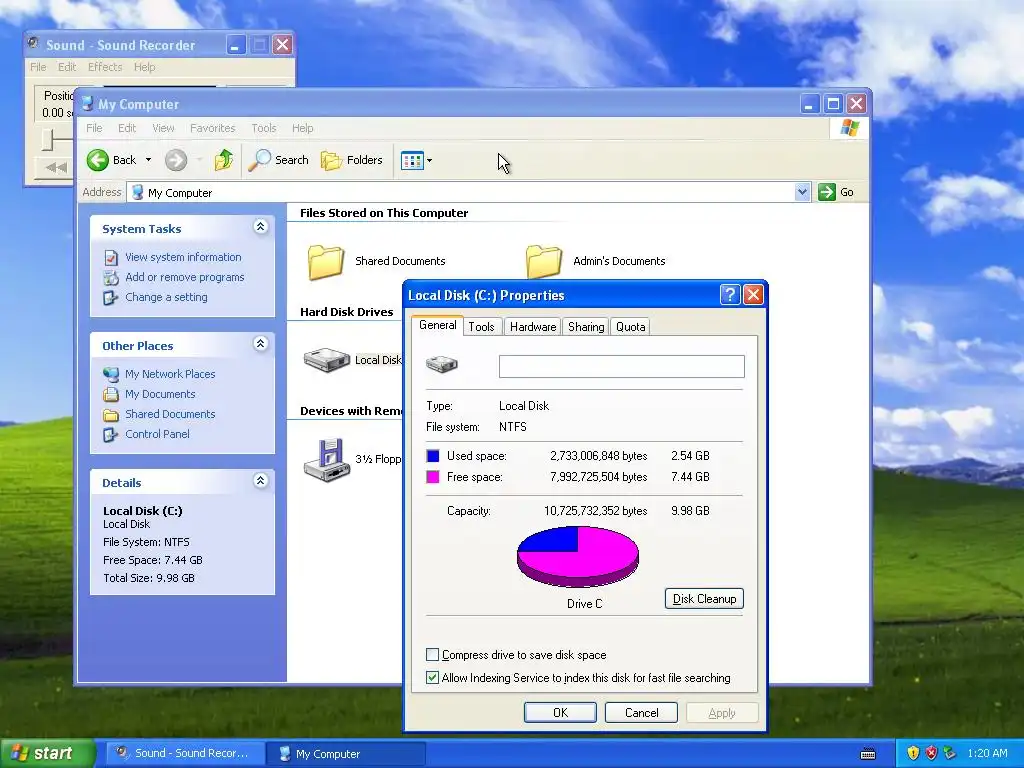Click Add or remove programs icon

[111, 278]
